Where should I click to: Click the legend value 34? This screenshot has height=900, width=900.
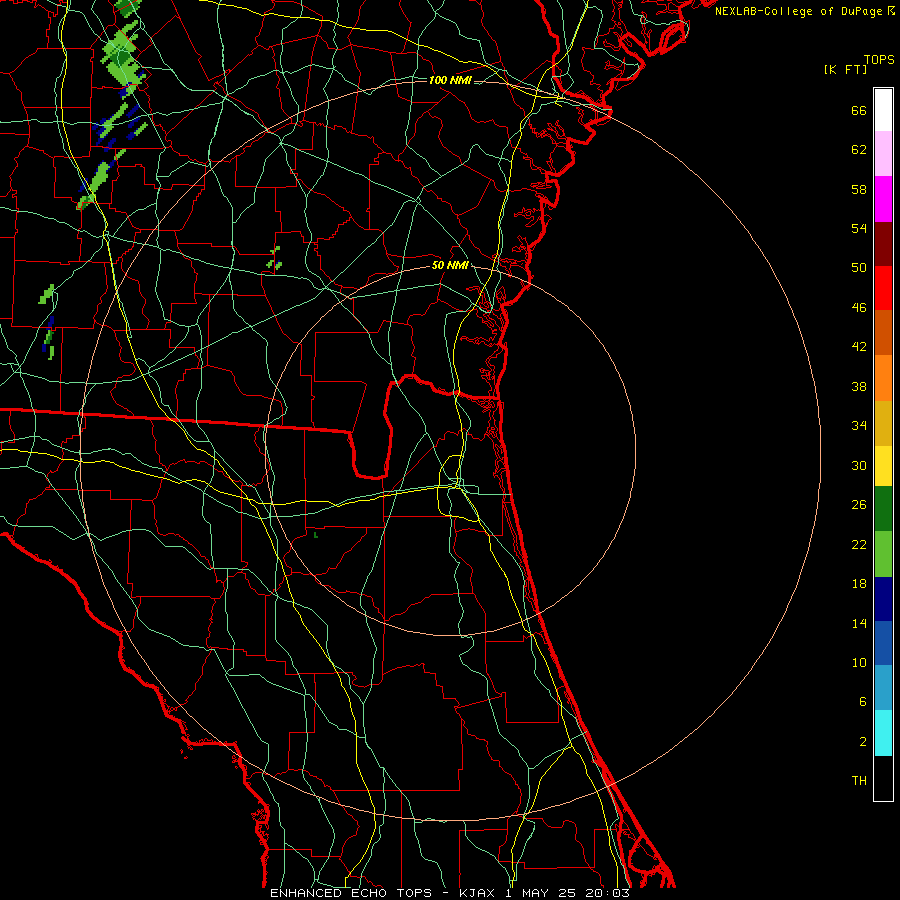859,426
